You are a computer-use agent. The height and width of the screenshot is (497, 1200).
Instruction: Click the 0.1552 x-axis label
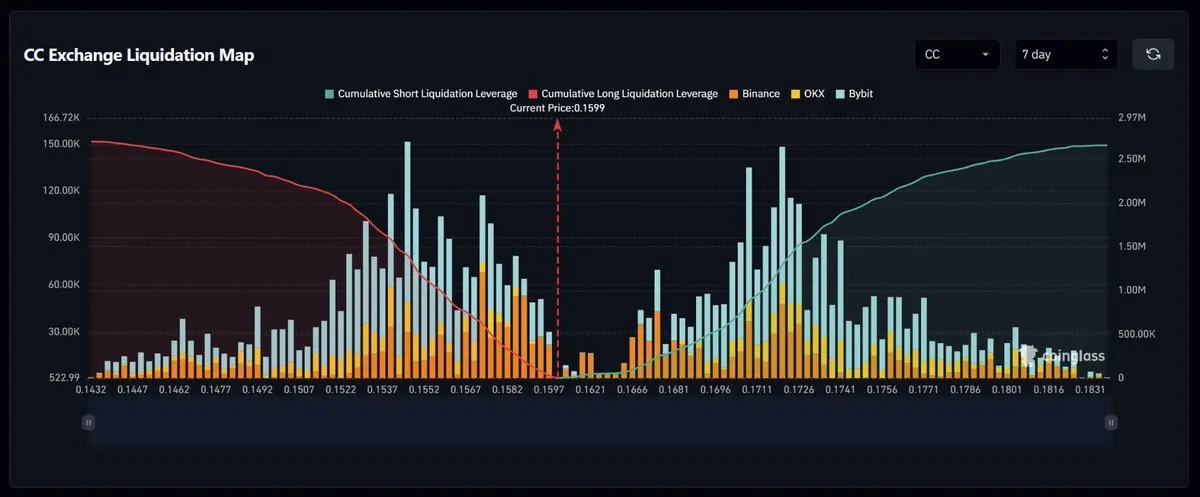pos(424,391)
